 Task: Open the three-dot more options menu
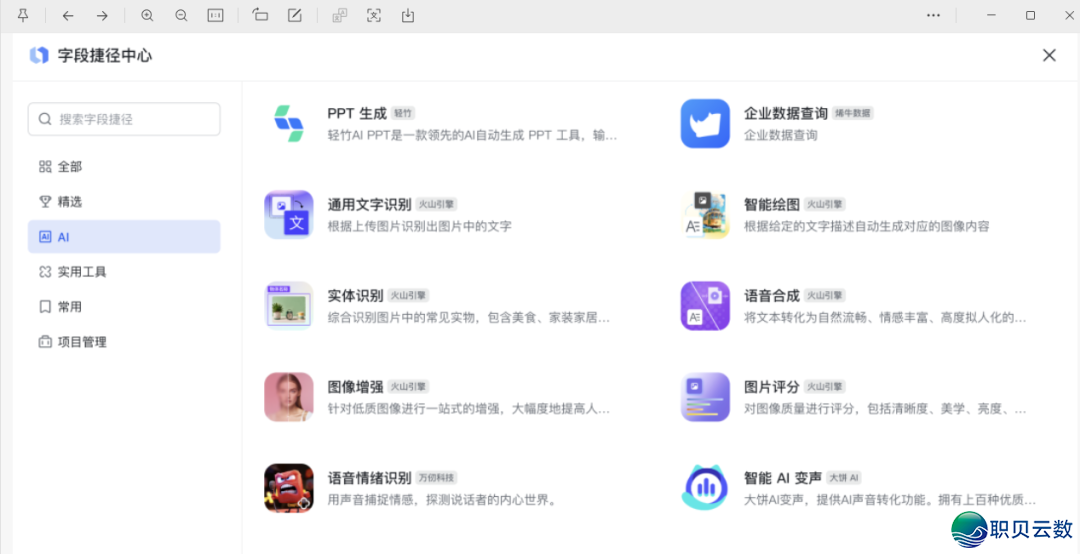tap(933, 15)
